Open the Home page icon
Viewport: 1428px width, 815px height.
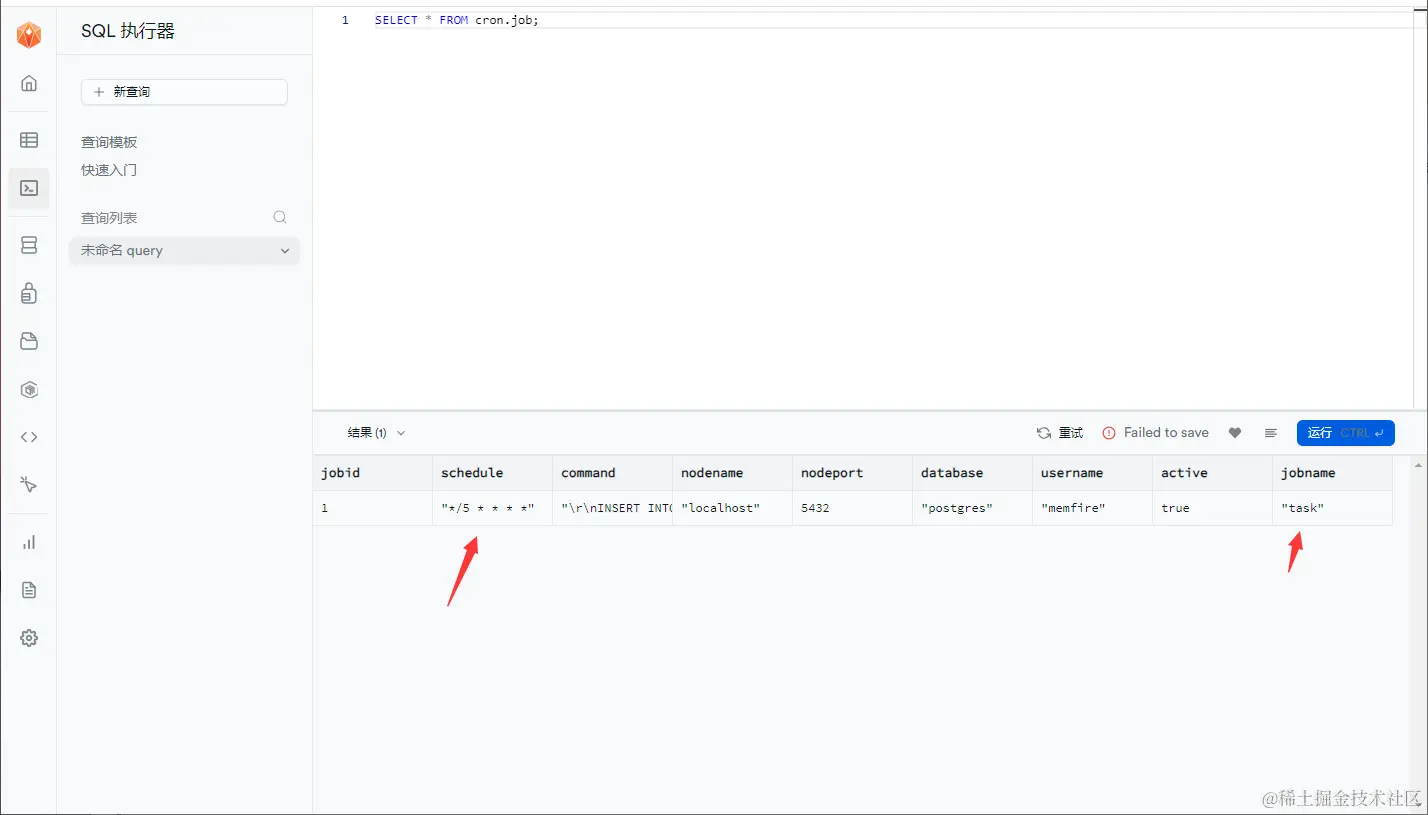[x=29, y=83]
